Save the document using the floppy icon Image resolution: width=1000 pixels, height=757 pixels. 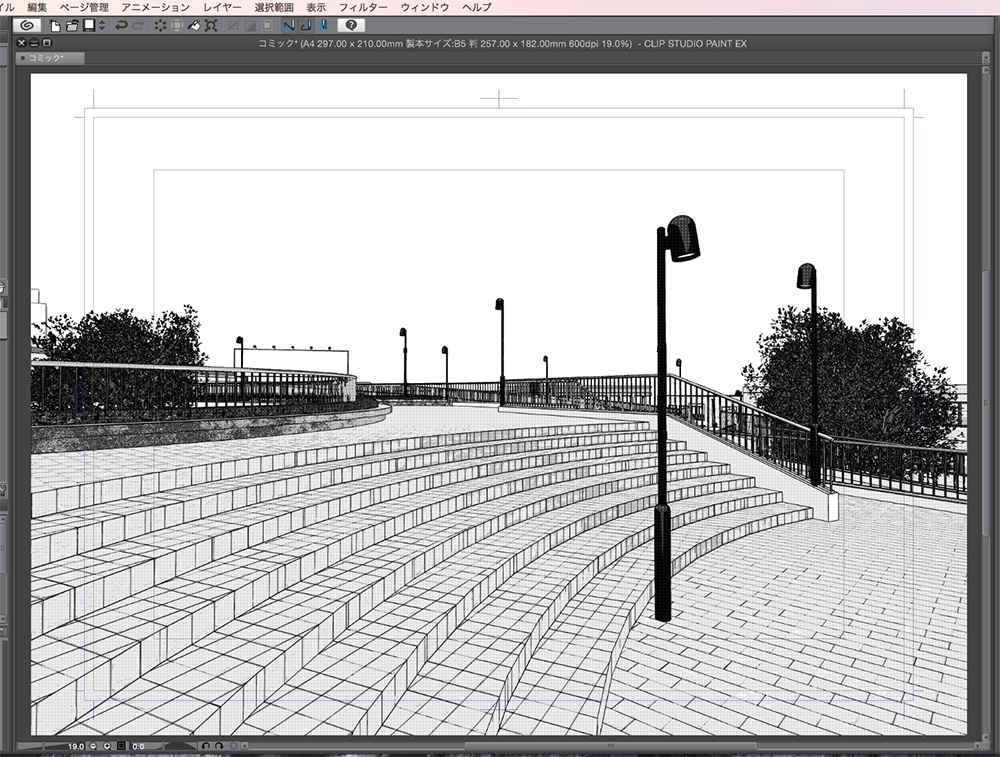tap(89, 26)
